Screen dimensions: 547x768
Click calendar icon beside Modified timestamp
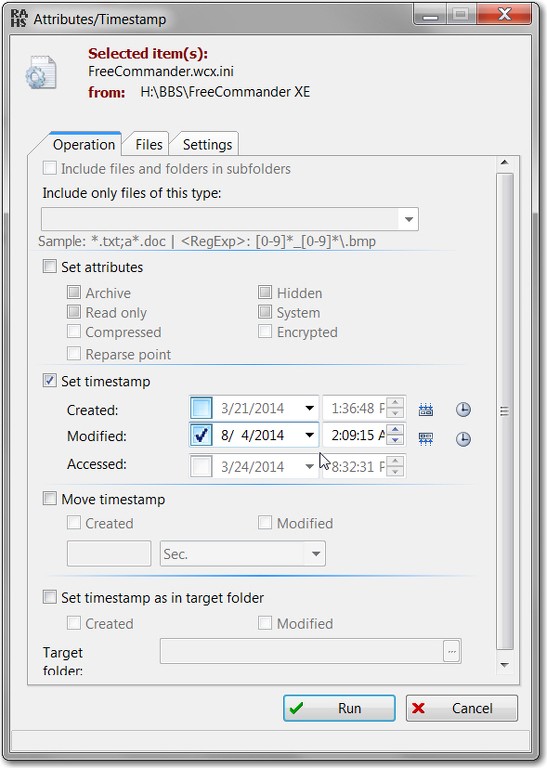(426, 438)
